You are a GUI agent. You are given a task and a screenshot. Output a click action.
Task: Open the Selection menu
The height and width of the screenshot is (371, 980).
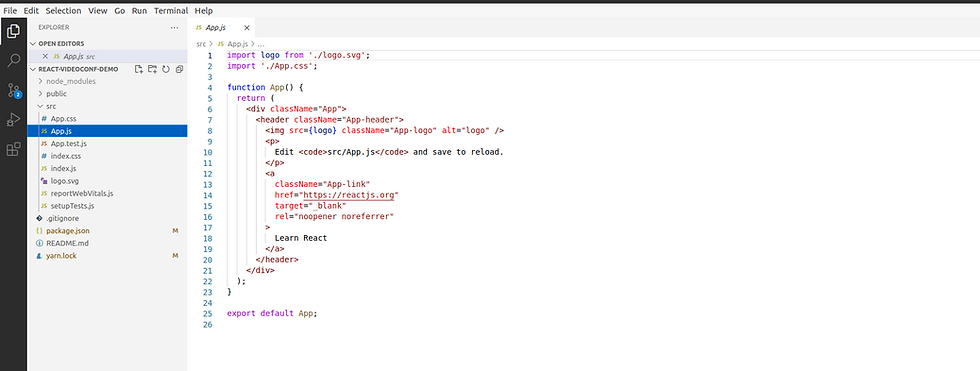tap(63, 11)
